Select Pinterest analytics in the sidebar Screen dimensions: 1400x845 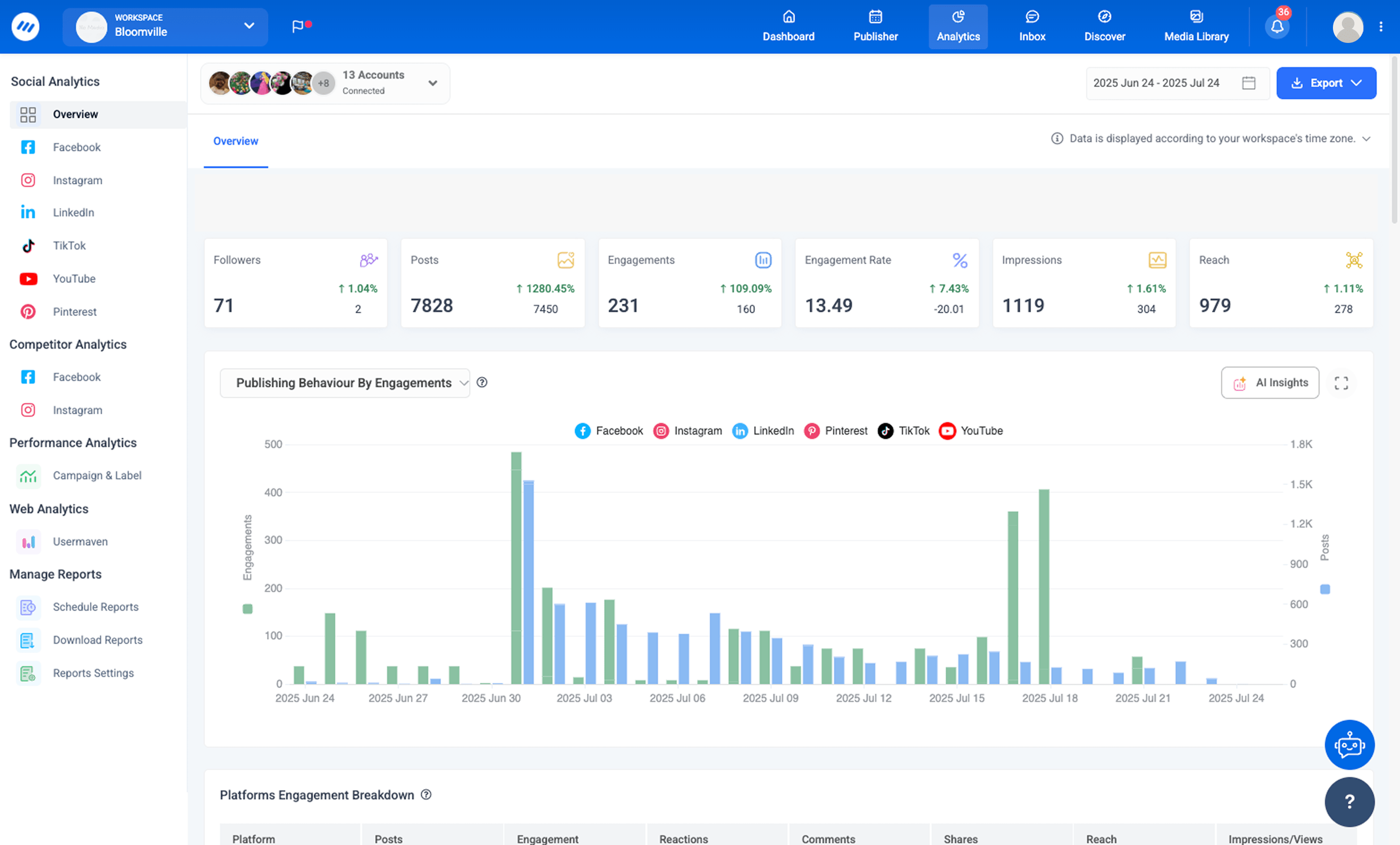tap(75, 311)
